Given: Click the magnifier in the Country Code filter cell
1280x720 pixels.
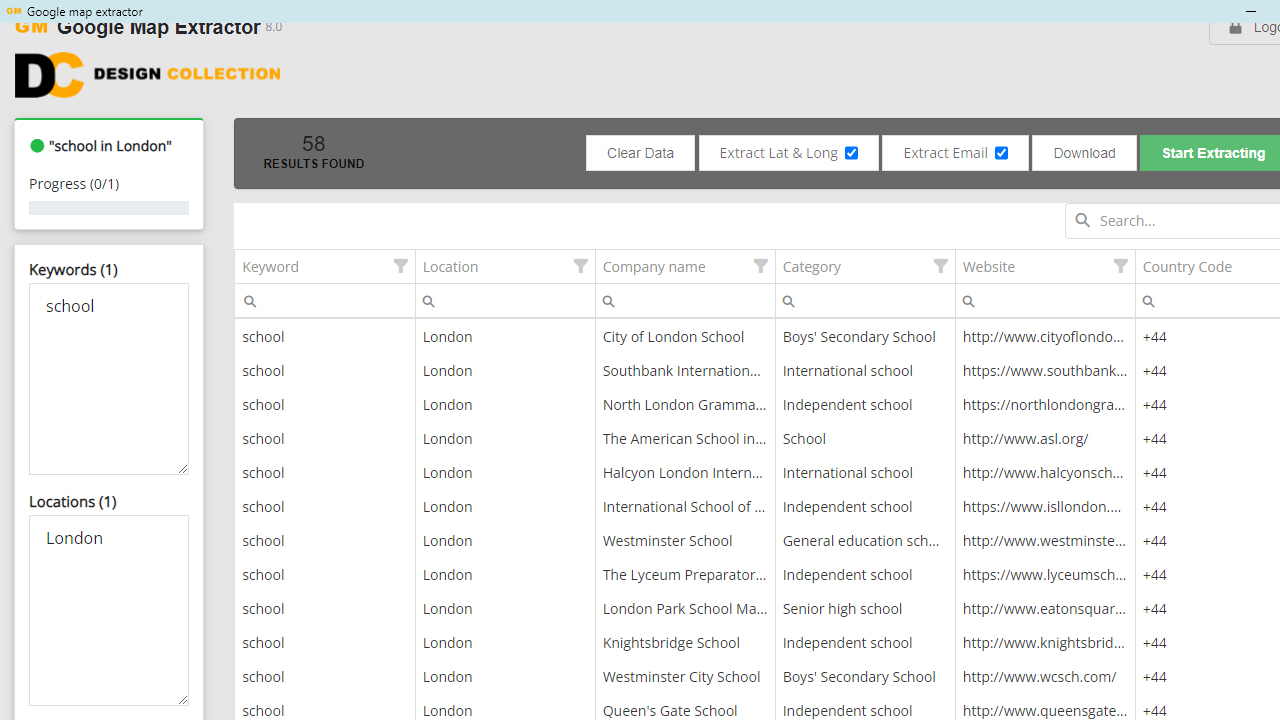Looking at the screenshot, I should coord(1146,301).
